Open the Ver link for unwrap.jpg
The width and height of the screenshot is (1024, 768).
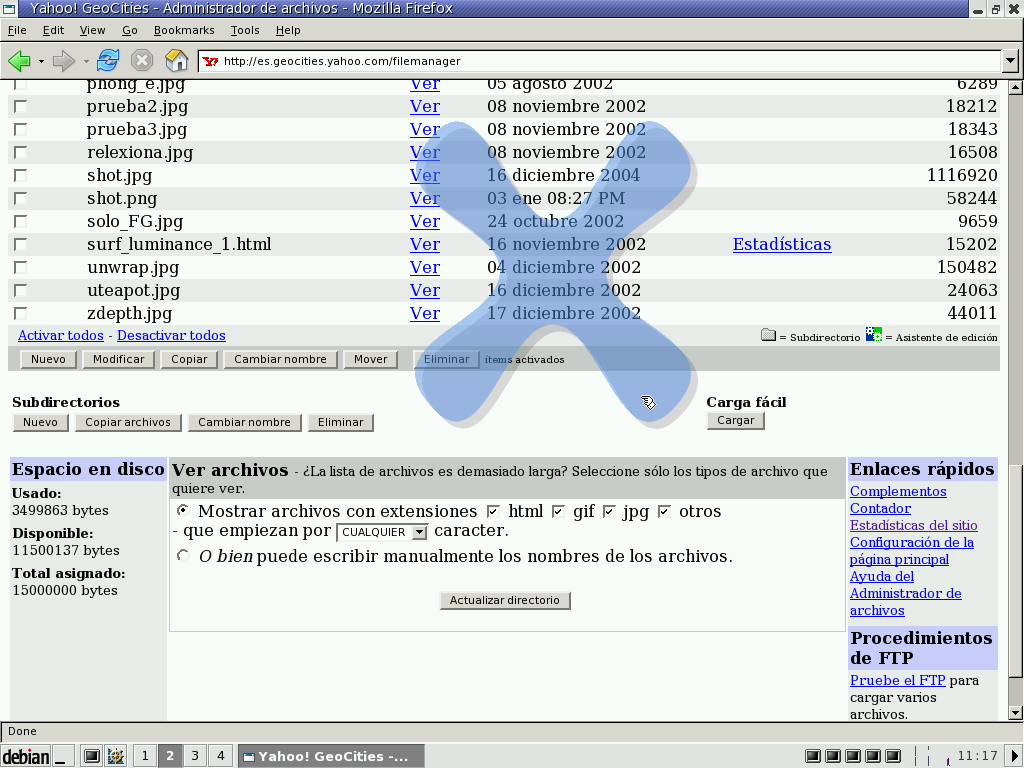point(424,267)
